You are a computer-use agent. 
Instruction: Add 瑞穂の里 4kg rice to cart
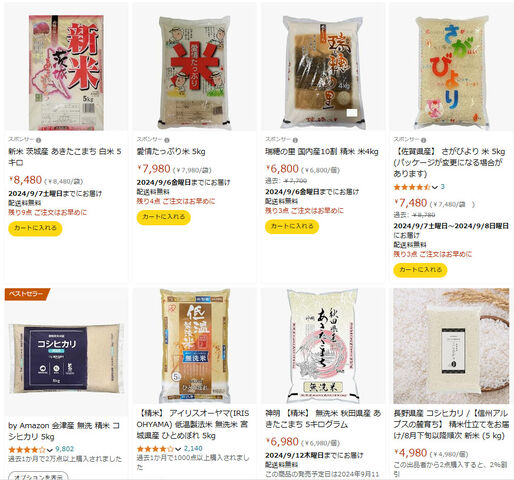tap(292, 227)
